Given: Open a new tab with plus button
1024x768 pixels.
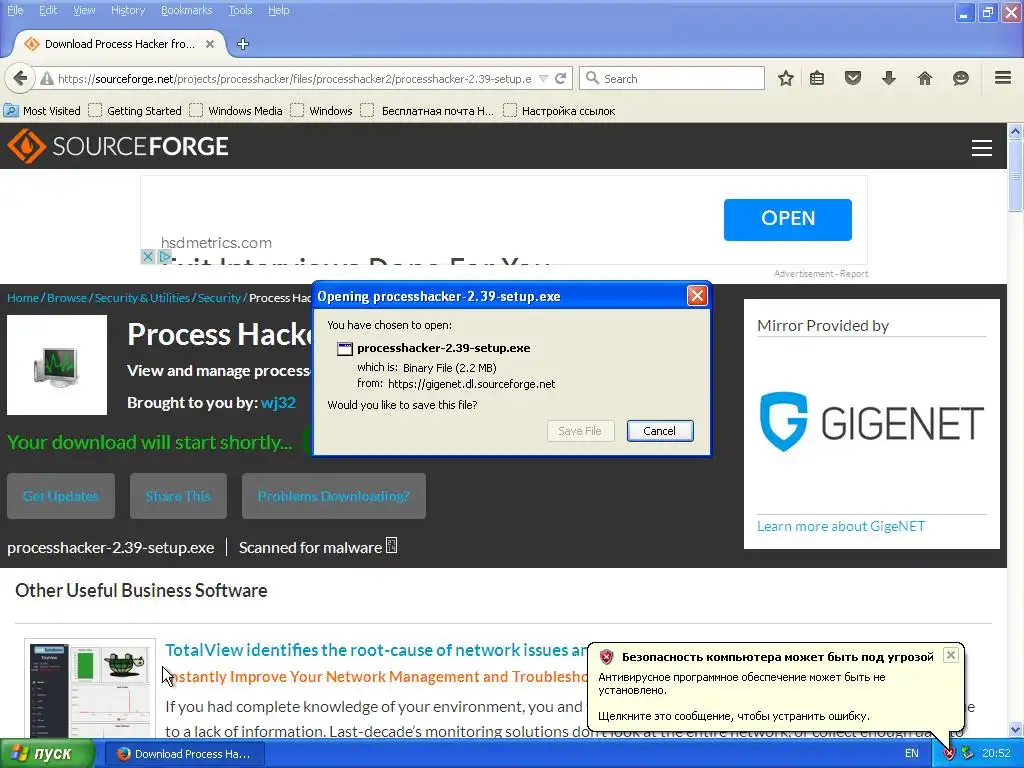Looking at the screenshot, I should [243, 44].
